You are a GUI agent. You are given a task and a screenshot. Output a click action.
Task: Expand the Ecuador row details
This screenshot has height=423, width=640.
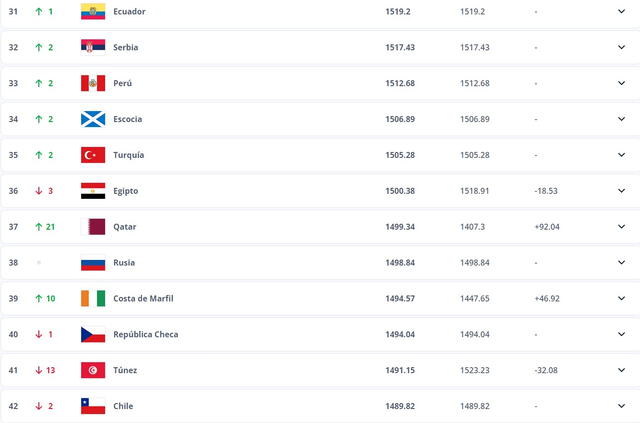[x=623, y=11]
